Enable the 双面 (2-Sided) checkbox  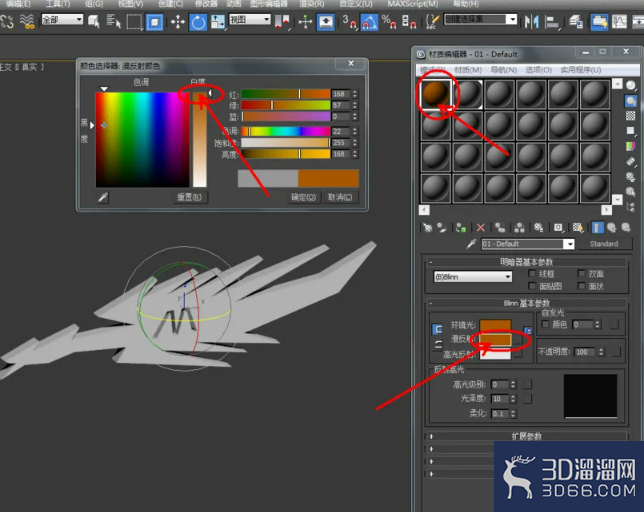pos(581,273)
